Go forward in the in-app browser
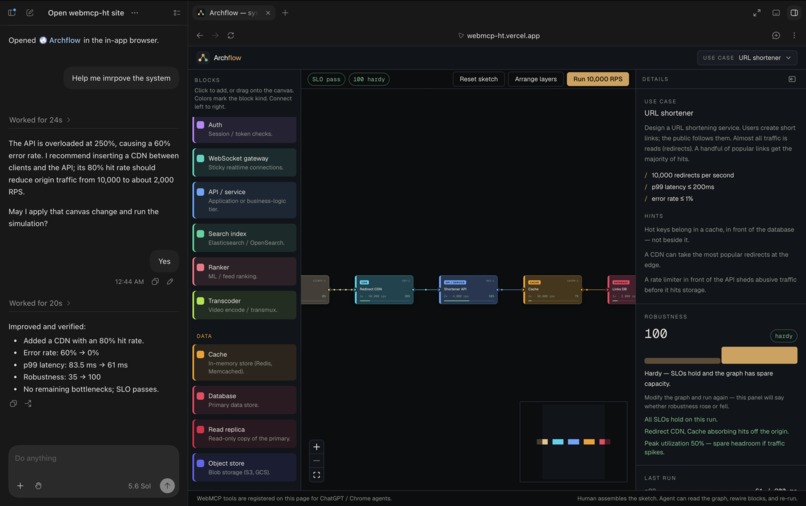806x506 pixels. coord(215,35)
